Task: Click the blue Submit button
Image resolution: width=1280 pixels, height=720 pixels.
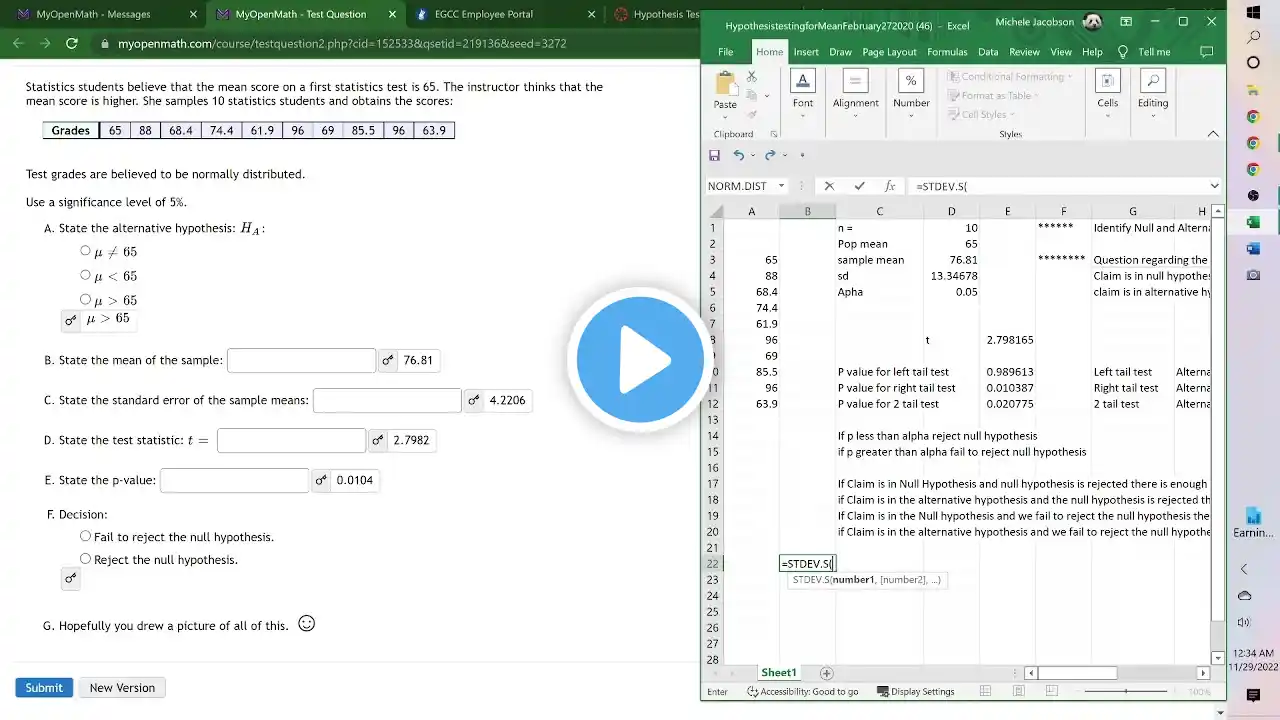Action: (44, 688)
